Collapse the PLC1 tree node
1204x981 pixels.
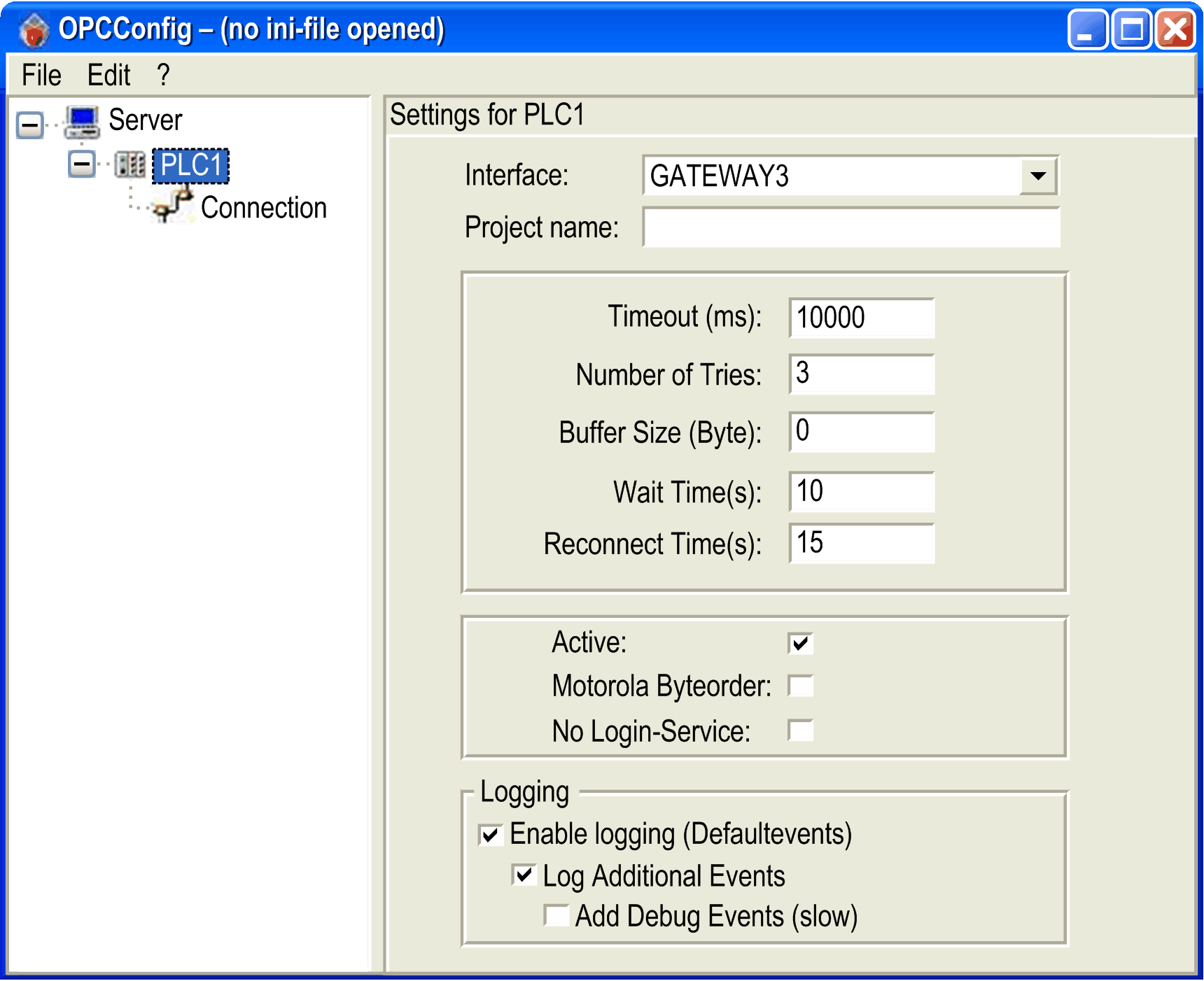(x=82, y=165)
